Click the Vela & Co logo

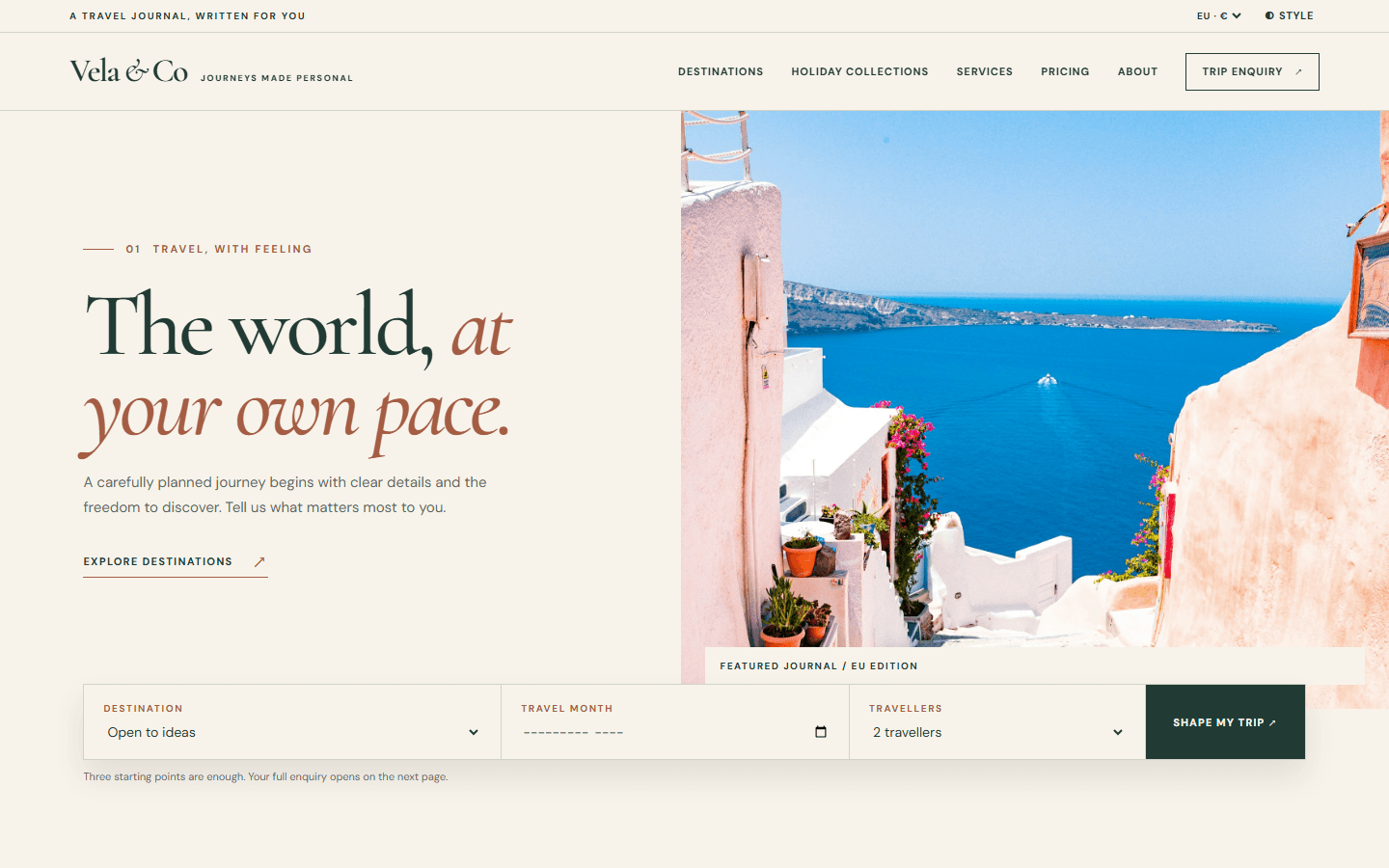coord(129,71)
